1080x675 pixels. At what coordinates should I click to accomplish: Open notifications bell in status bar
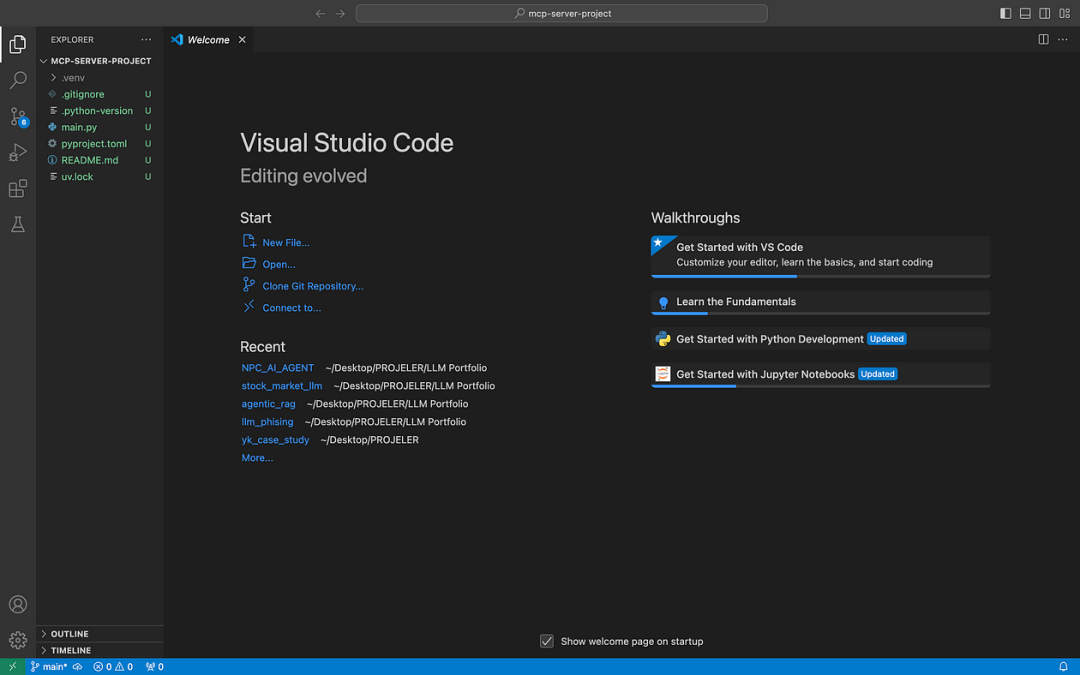(1063, 667)
